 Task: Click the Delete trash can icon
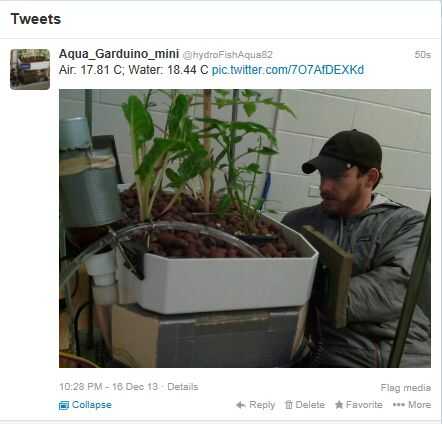[289, 405]
